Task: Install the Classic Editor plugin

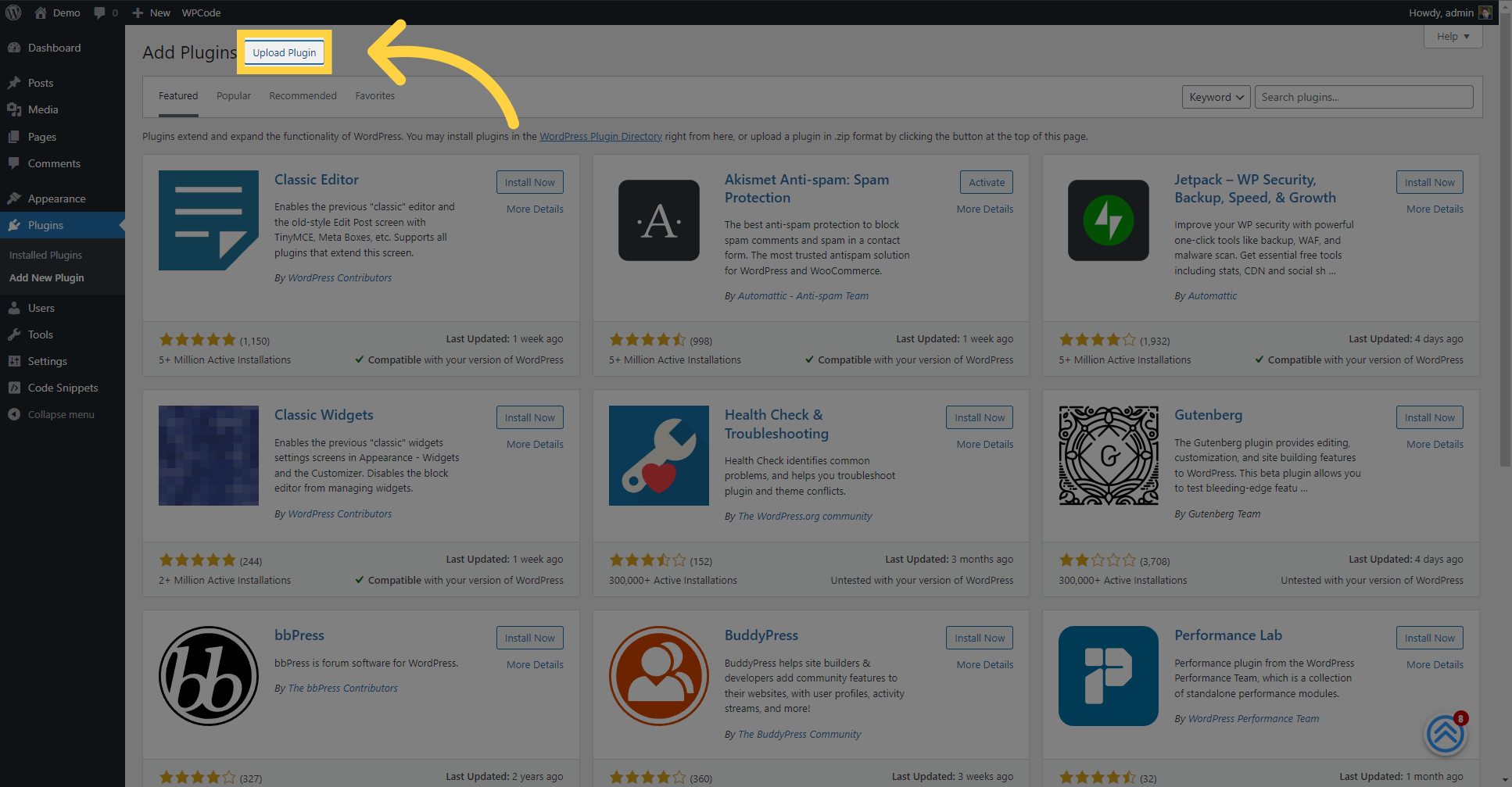Action: point(529,182)
